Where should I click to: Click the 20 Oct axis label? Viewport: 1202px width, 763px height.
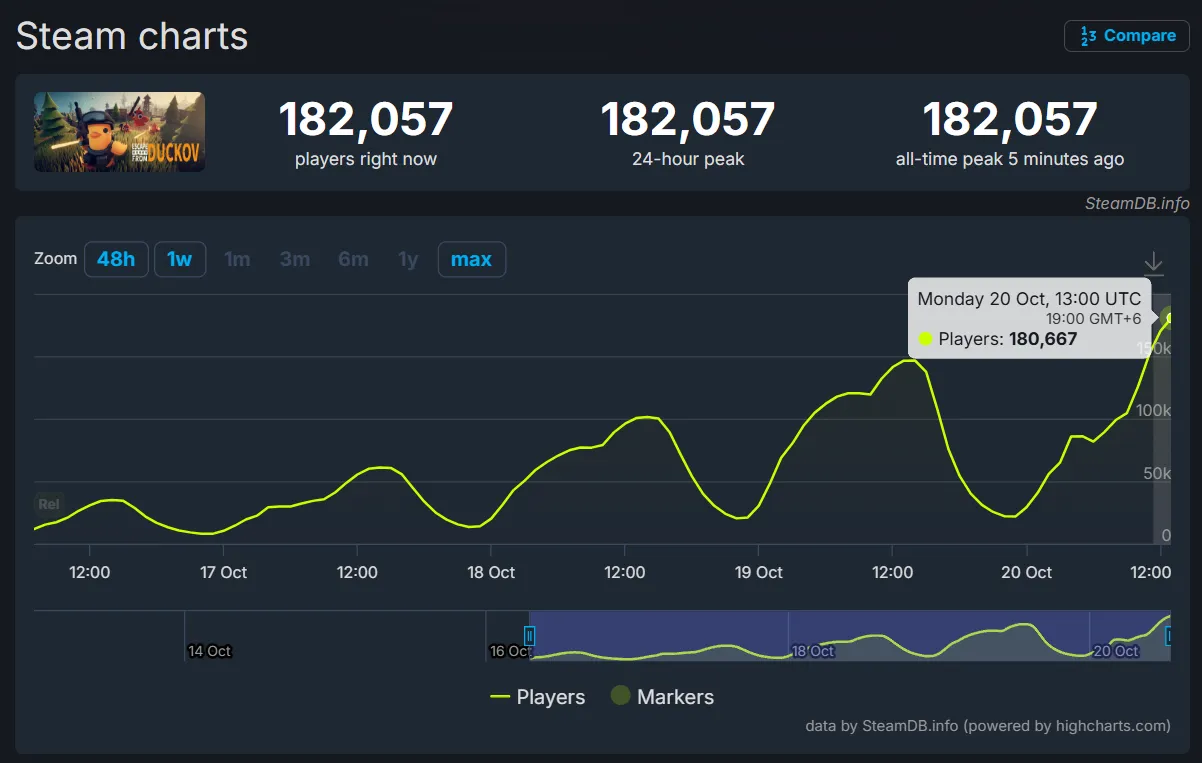click(1027, 572)
